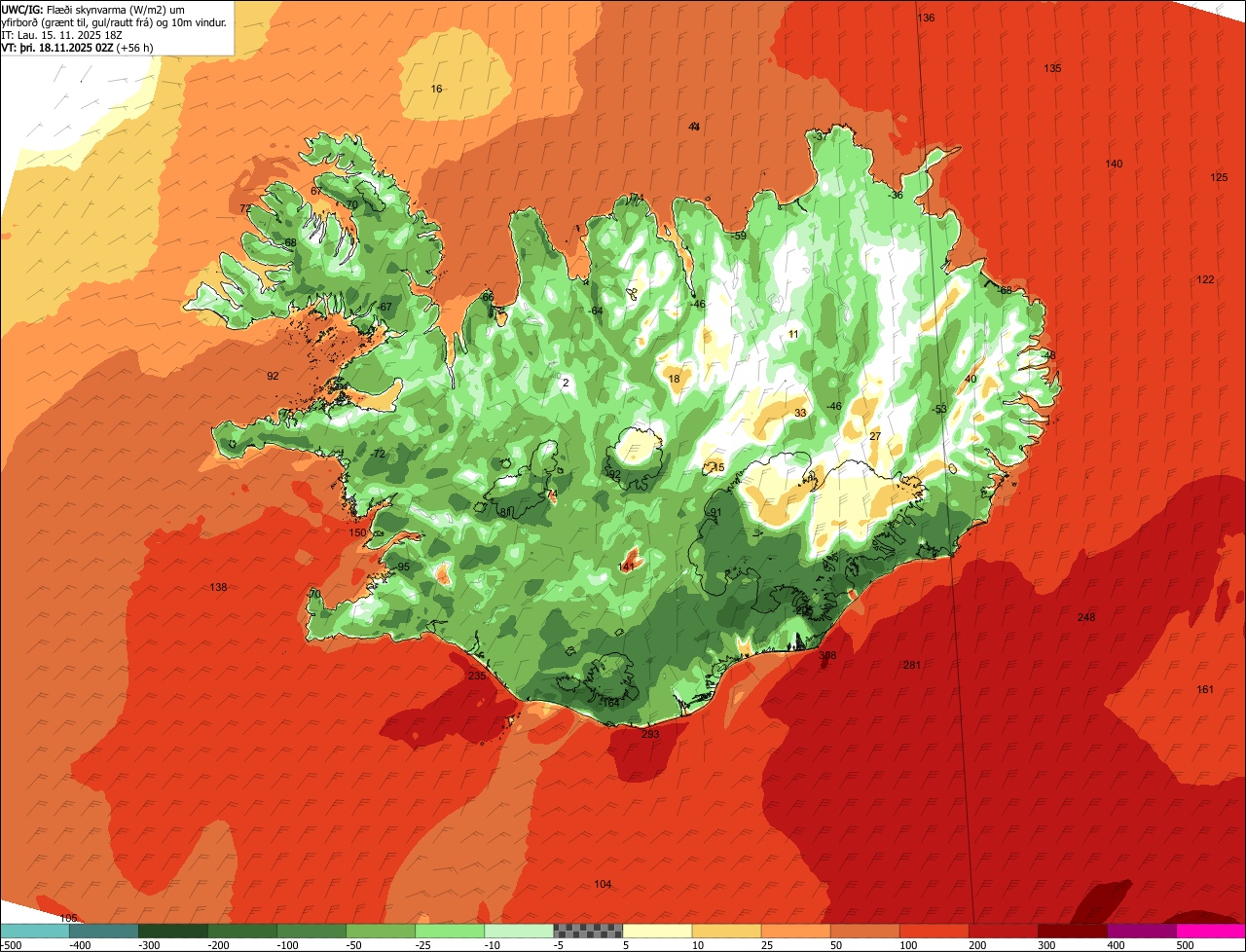Click the map value "11"

(x=793, y=334)
